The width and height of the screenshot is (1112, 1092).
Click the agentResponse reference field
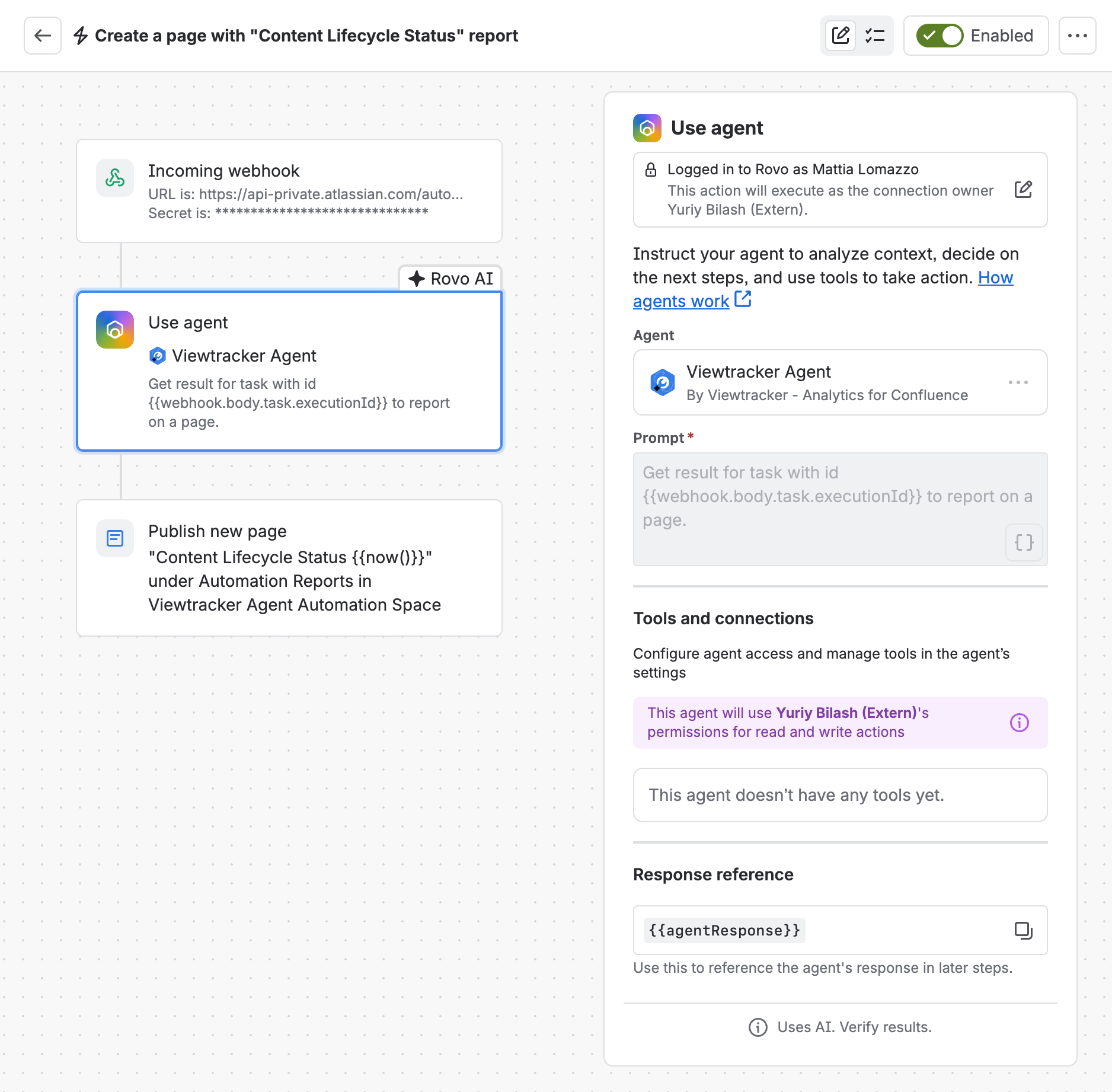click(841, 930)
